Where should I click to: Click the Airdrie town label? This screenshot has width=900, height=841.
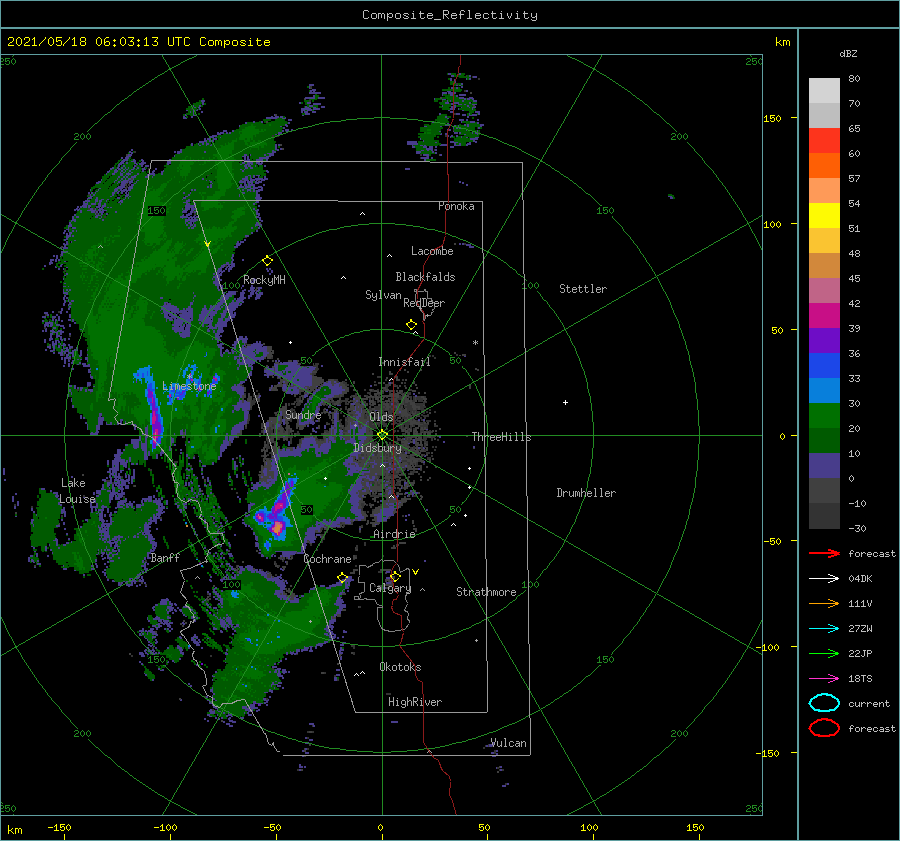[x=394, y=534]
